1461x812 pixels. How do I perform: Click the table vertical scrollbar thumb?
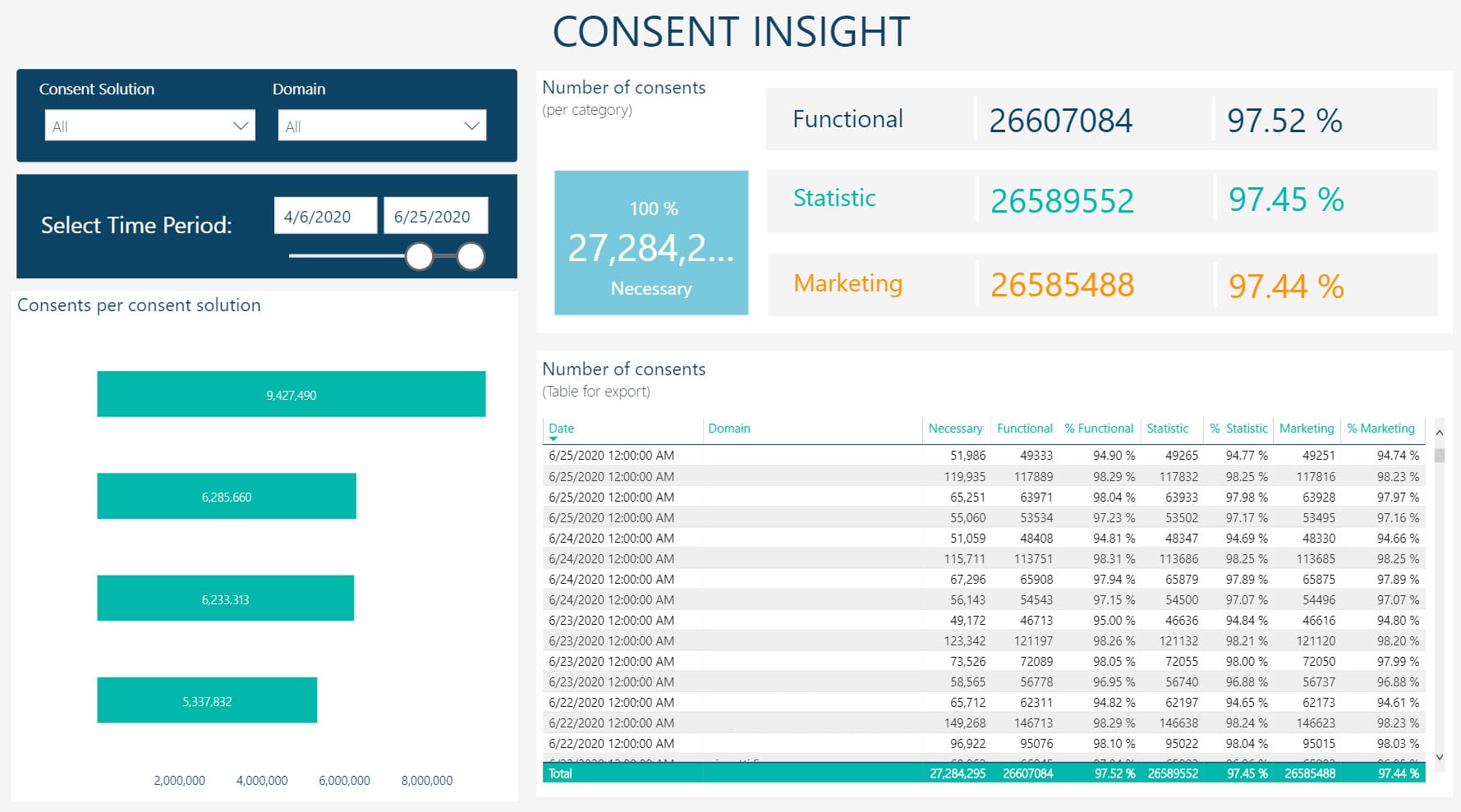tap(1439, 456)
